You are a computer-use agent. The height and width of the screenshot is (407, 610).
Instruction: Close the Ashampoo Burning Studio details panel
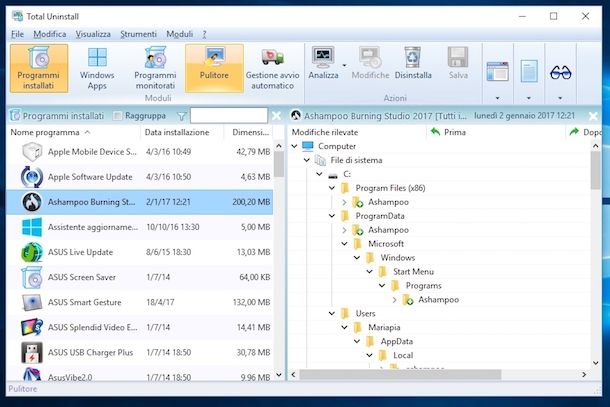pyautogui.click(x=593, y=116)
